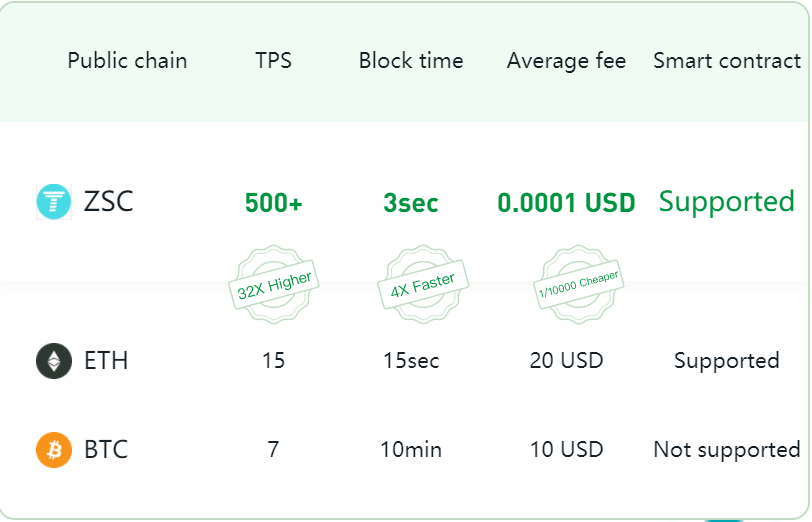
Task: Select the Smart contract column header
Action: (x=727, y=61)
